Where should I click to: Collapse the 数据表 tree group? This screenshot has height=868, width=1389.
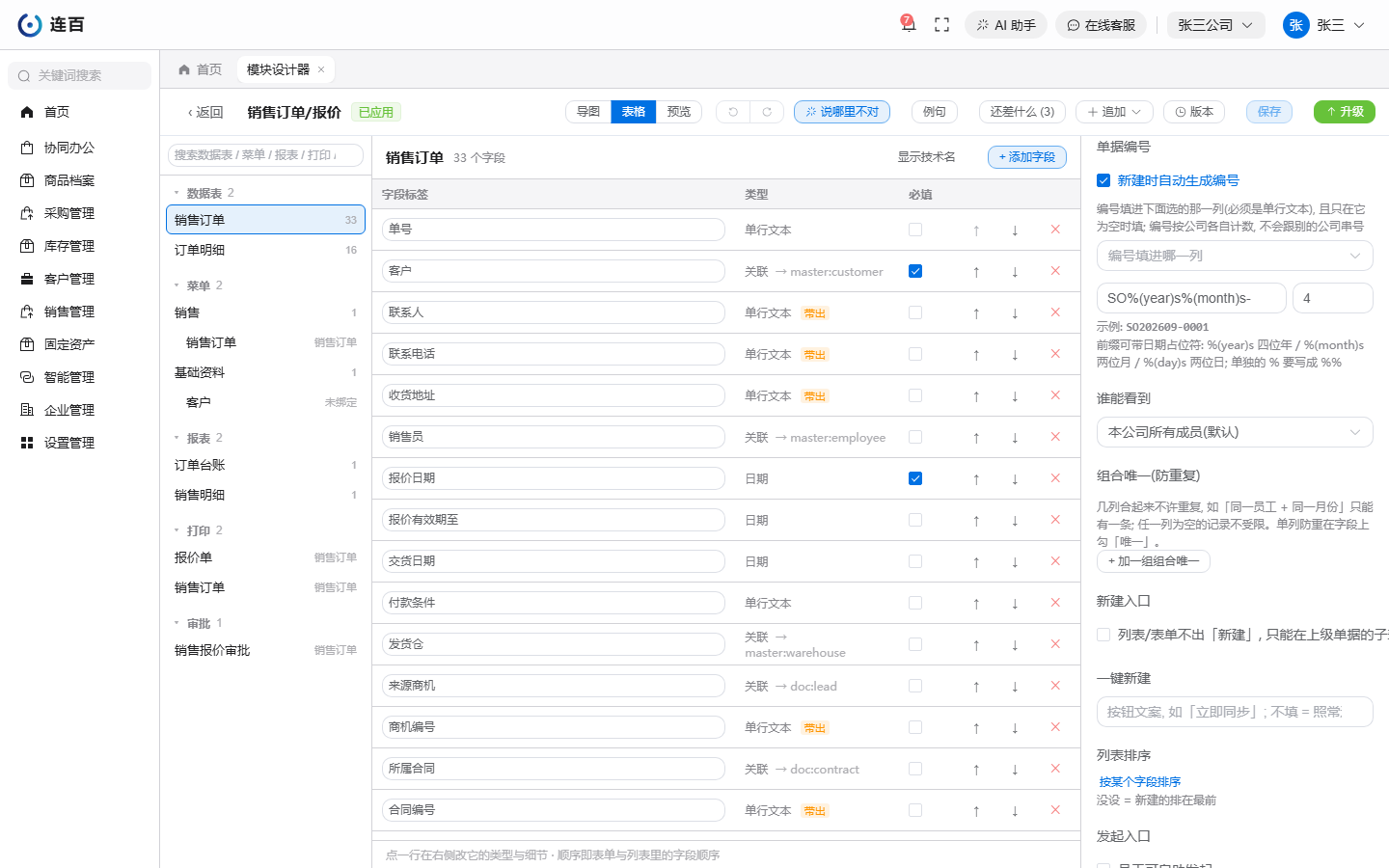177,193
